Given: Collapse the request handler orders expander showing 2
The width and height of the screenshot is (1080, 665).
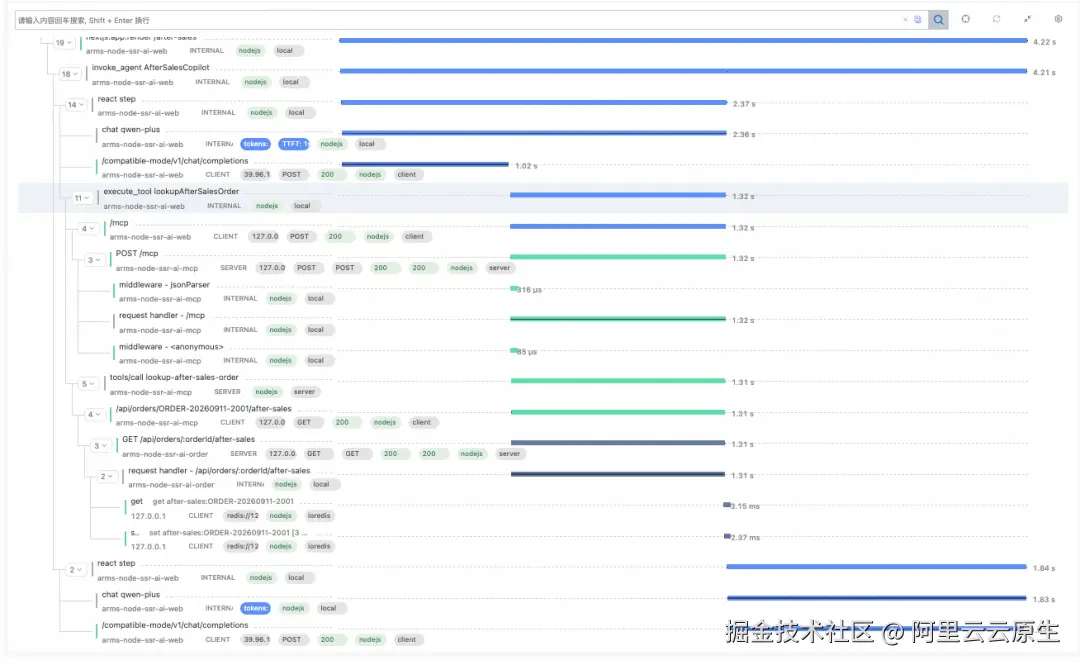Looking at the screenshot, I should 106,476.
